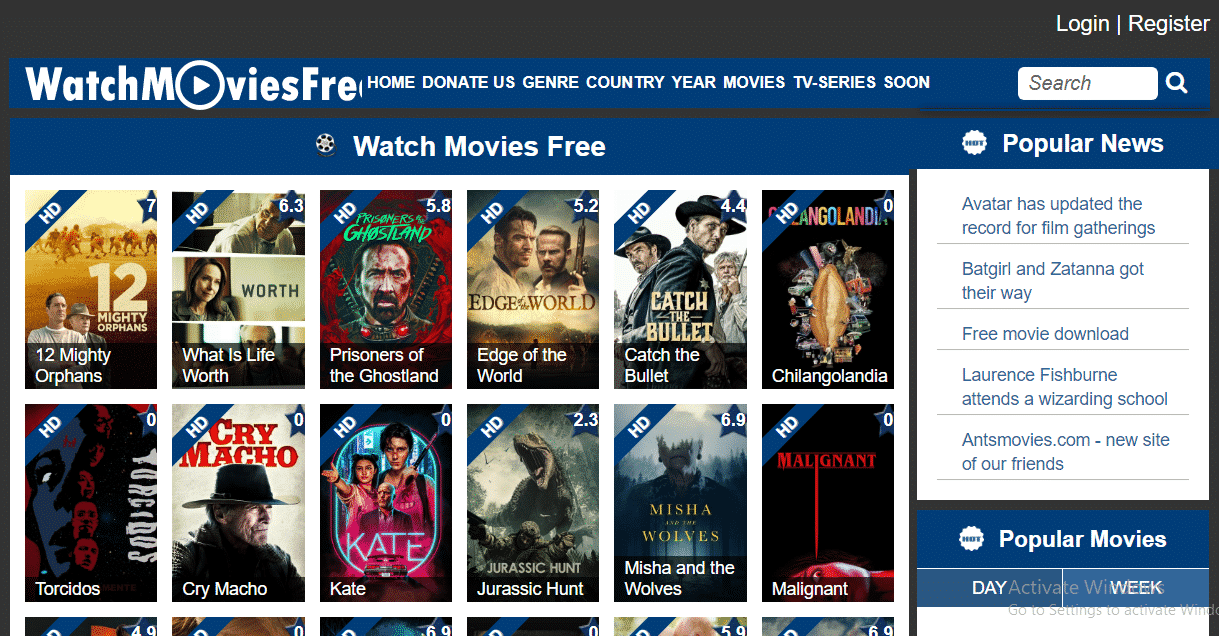This screenshot has height=636, width=1219.
Task: Click the film reel icon beside Watch Movies Free
Action: pos(325,146)
